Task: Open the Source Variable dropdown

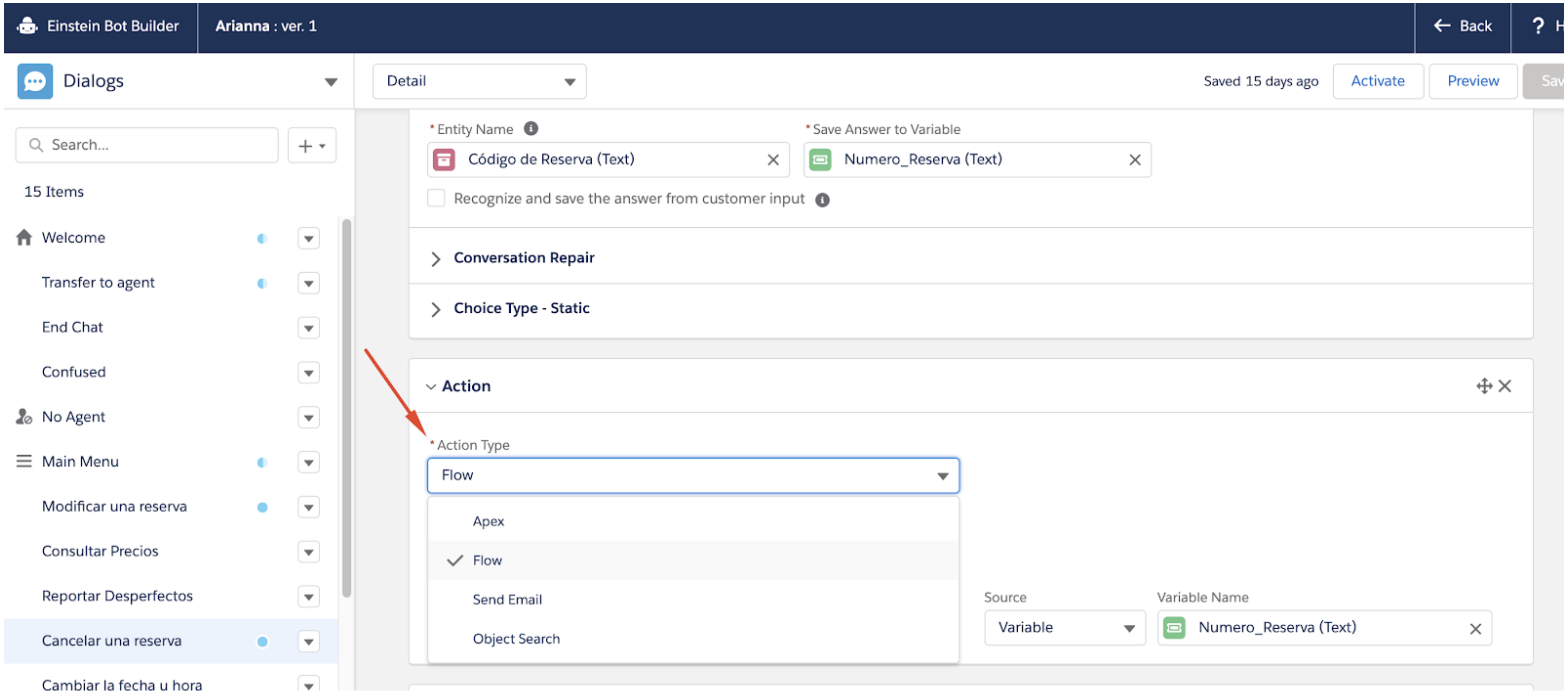Action: point(1064,628)
